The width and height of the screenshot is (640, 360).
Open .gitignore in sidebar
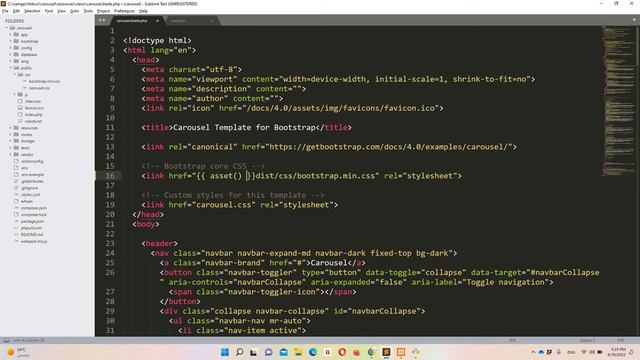[x=29, y=188]
